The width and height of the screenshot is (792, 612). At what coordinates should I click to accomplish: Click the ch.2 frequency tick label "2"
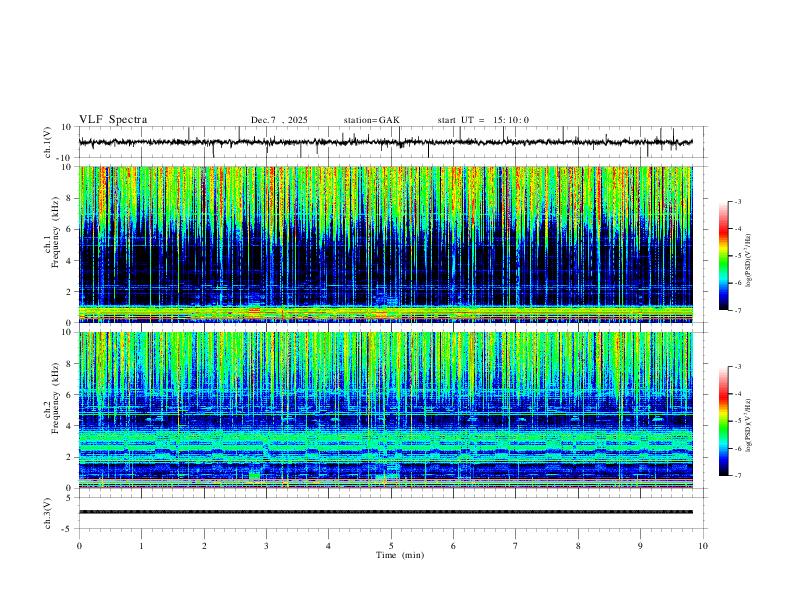click(x=71, y=457)
